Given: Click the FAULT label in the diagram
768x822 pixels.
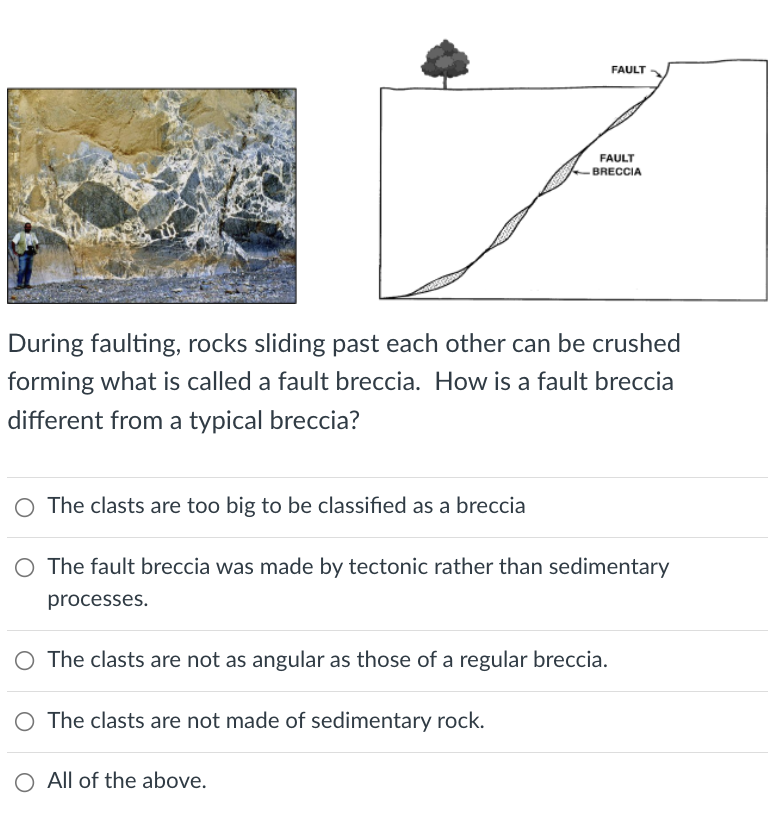Looking at the screenshot, I should pos(628,70).
